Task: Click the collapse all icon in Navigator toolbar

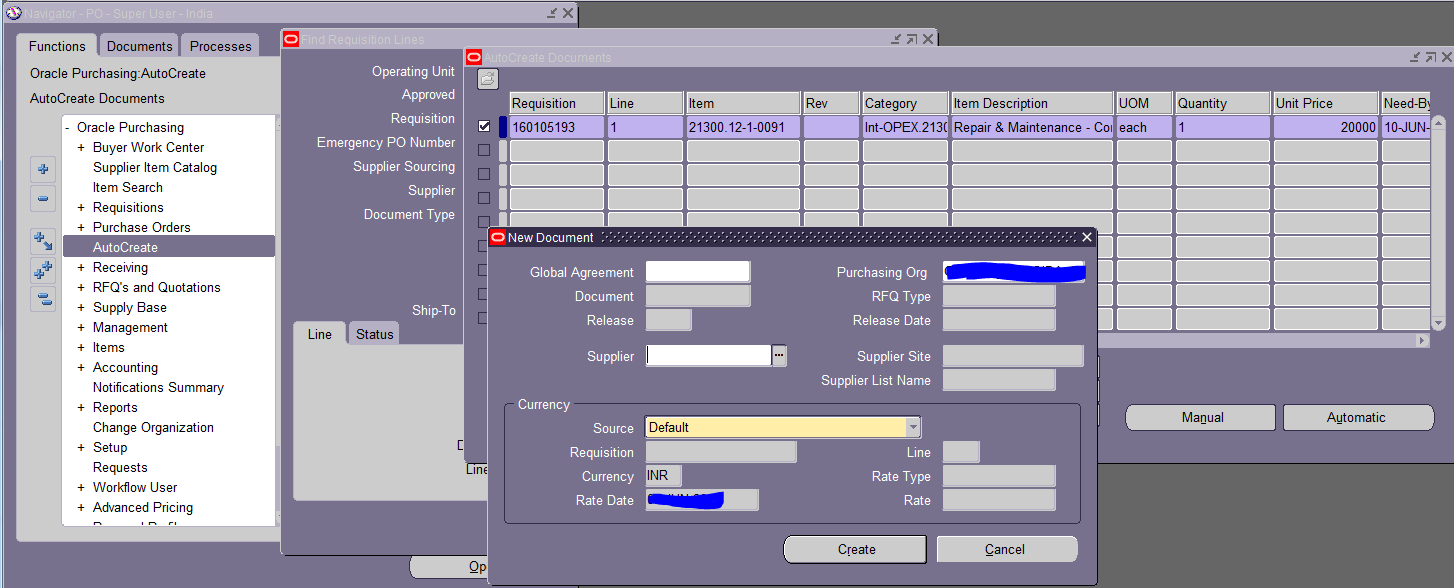Action: (x=42, y=298)
